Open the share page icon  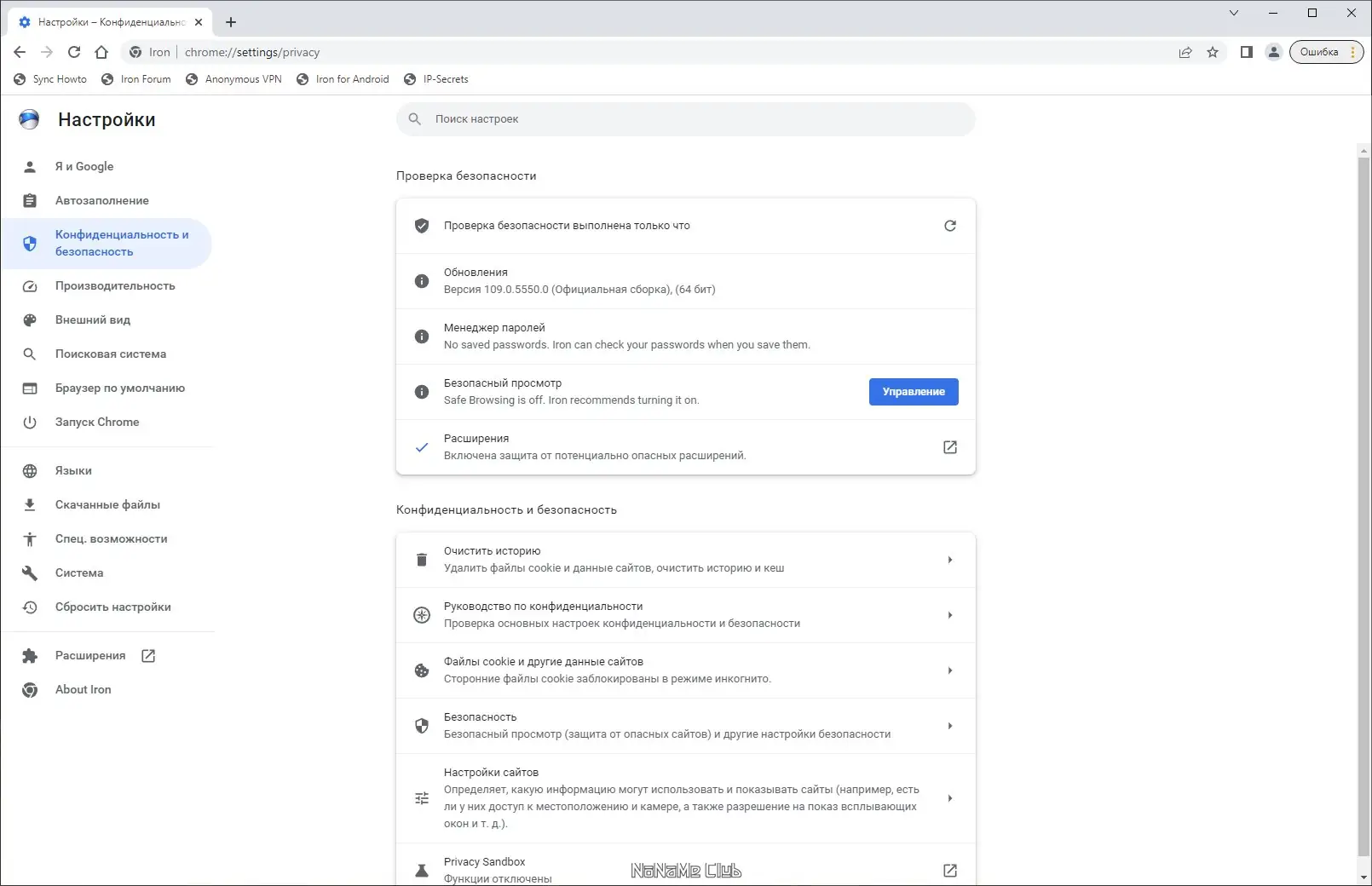(1185, 52)
